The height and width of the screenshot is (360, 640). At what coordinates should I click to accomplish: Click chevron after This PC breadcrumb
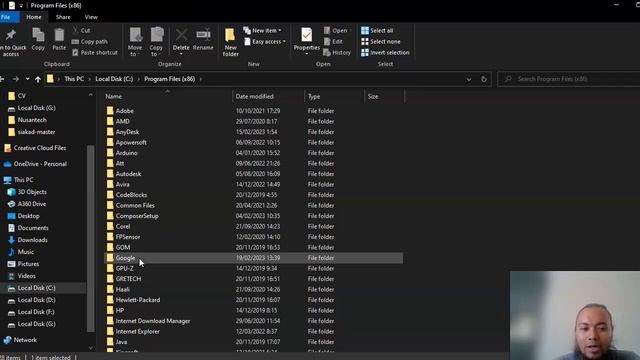coord(90,79)
